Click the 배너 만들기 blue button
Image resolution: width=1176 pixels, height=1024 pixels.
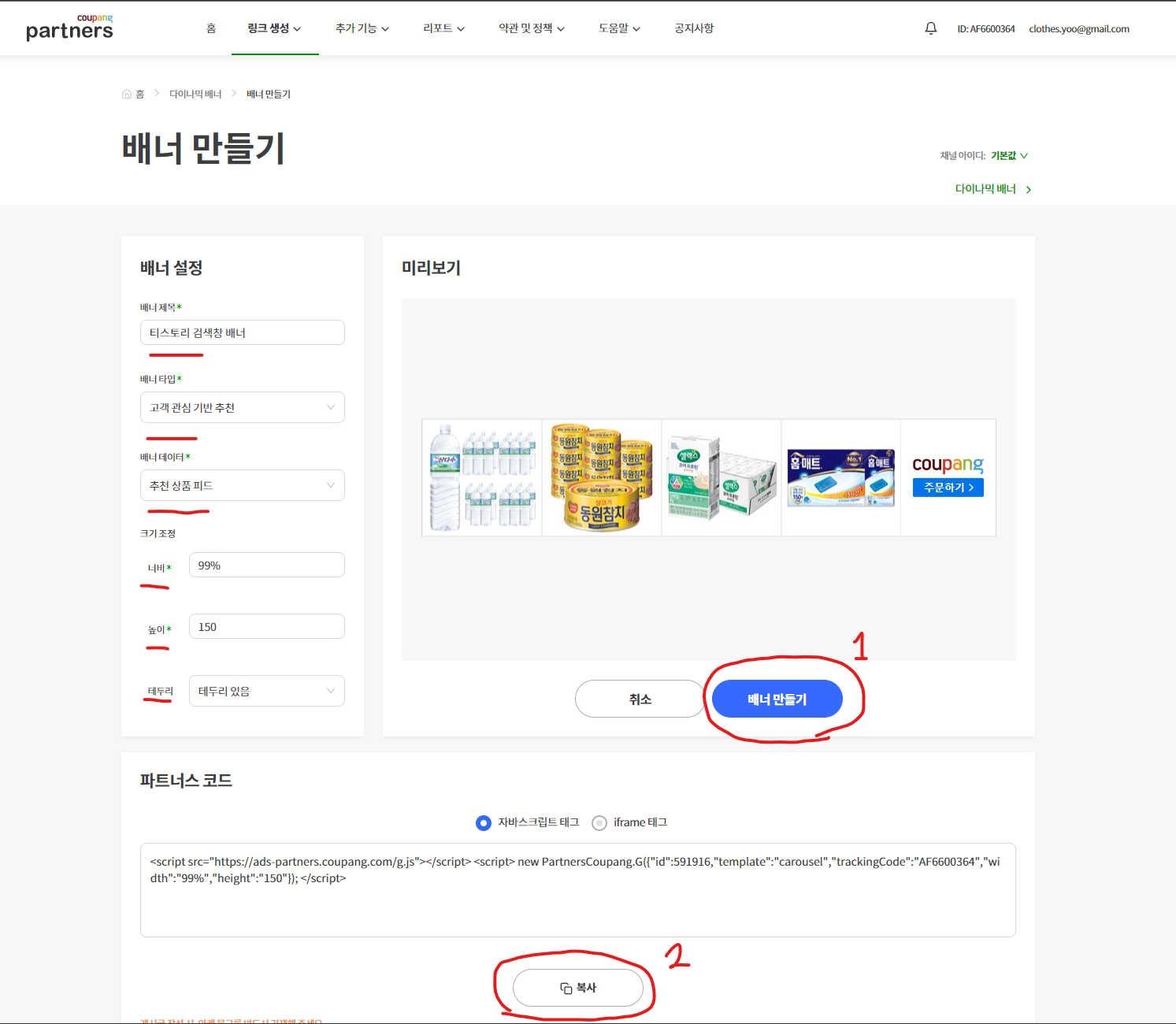pyautogui.click(x=777, y=699)
